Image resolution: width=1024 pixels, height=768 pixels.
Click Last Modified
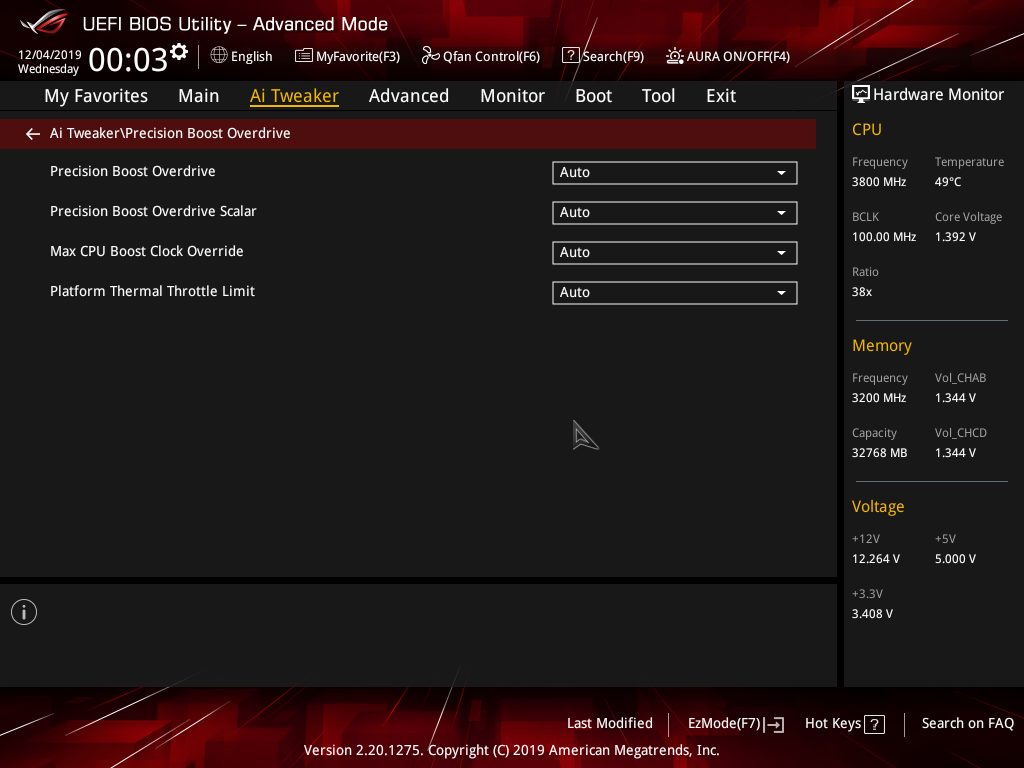pyautogui.click(x=610, y=724)
